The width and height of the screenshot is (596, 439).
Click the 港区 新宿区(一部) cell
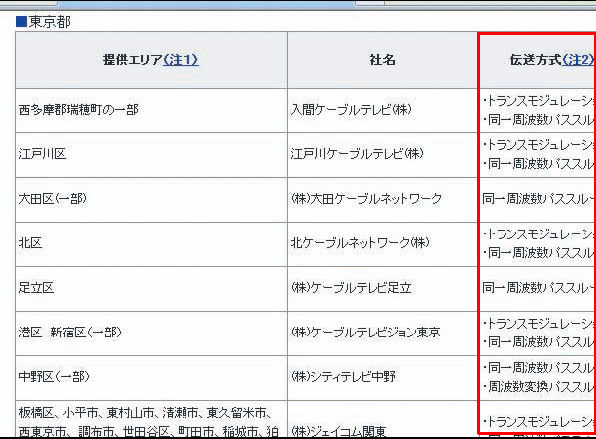coord(151,333)
